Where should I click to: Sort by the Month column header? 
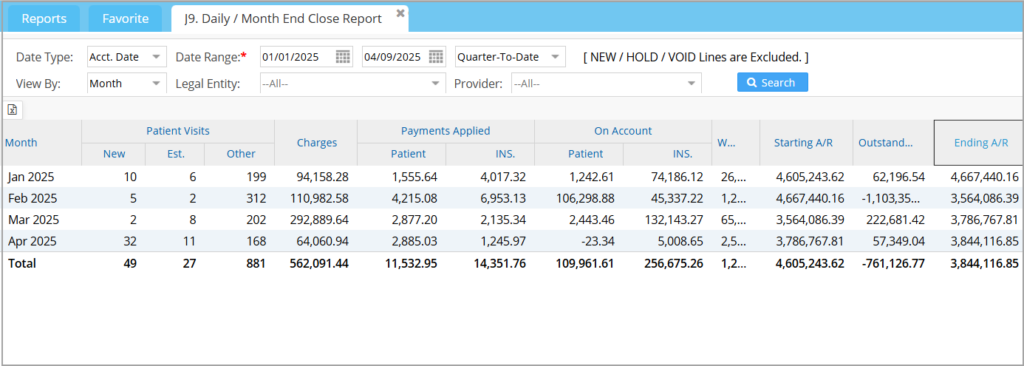click(x=22, y=142)
